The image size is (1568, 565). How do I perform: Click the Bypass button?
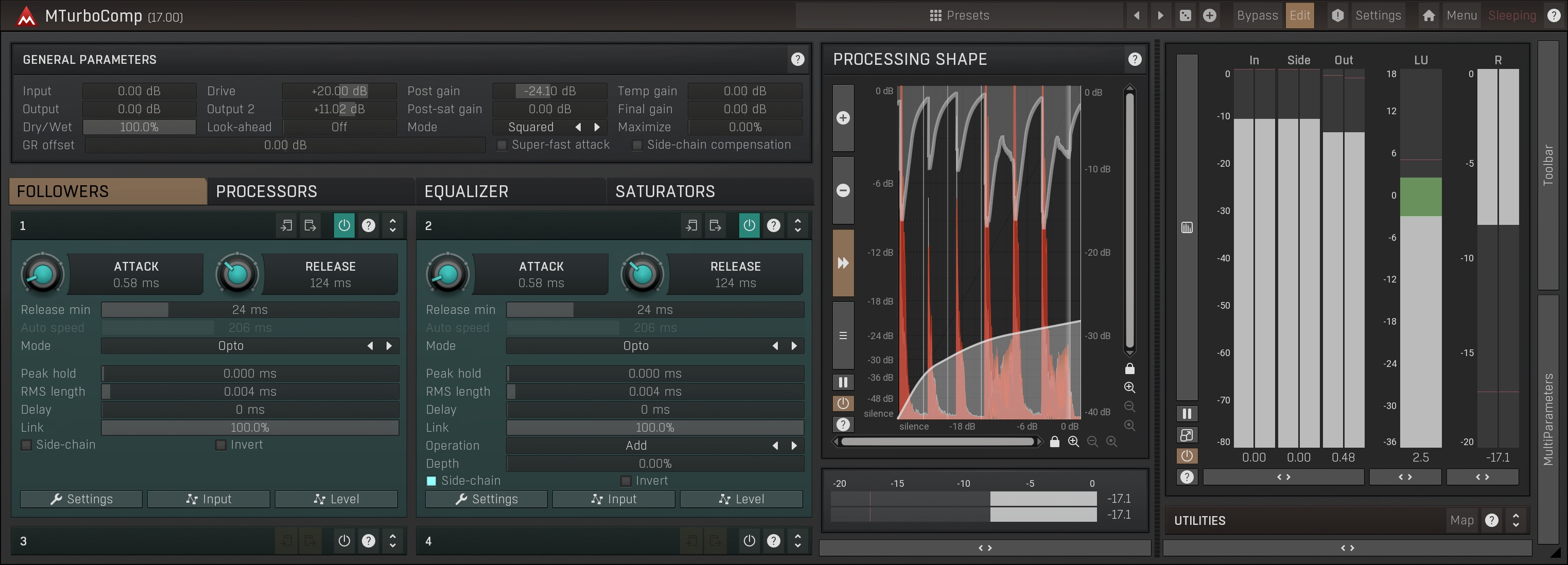click(x=1257, y=16)
